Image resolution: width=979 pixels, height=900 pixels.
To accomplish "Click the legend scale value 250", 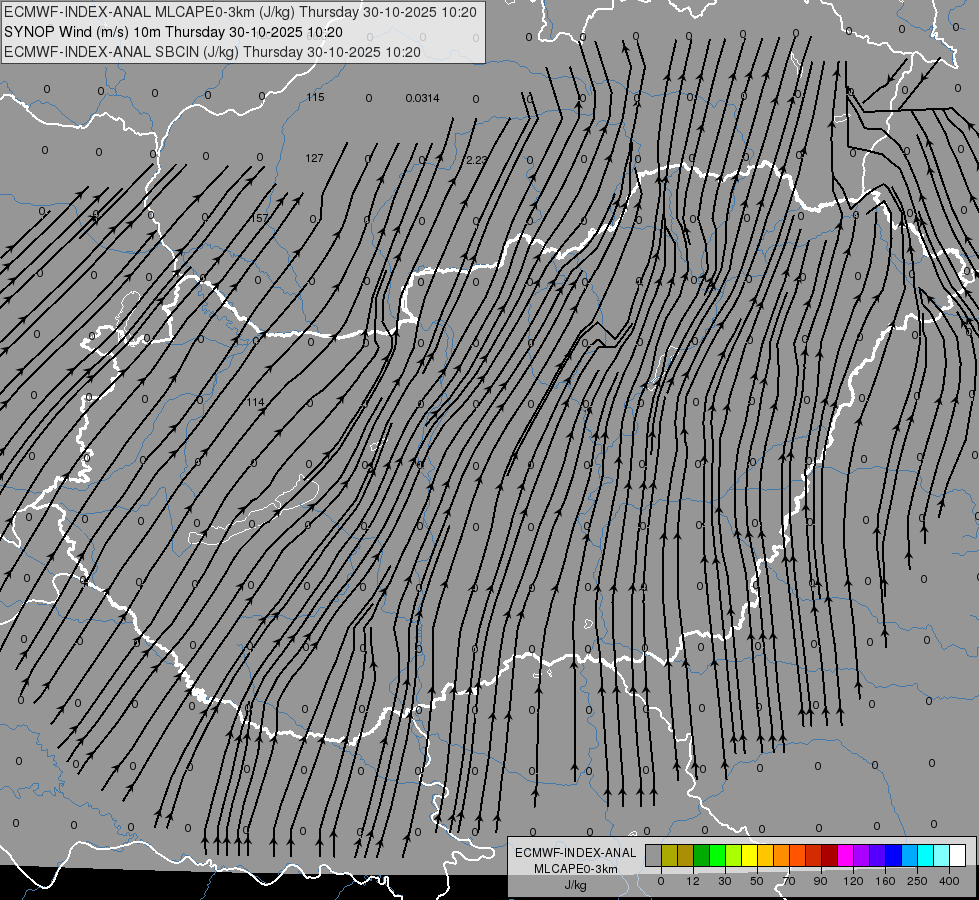I will point(917,881).
